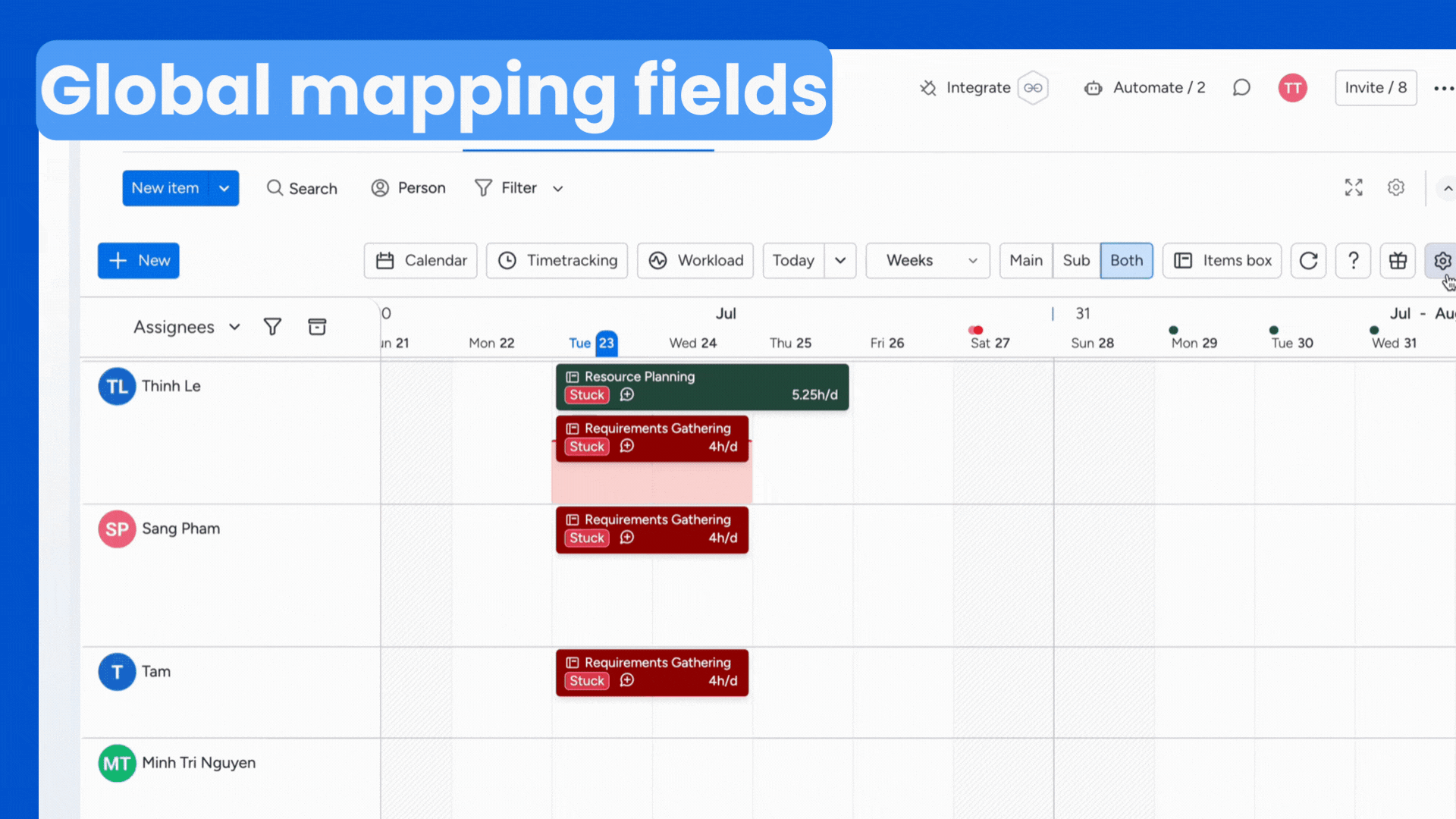
Task: Click the gift icon in the toolbar
Action: (1398, 260)
